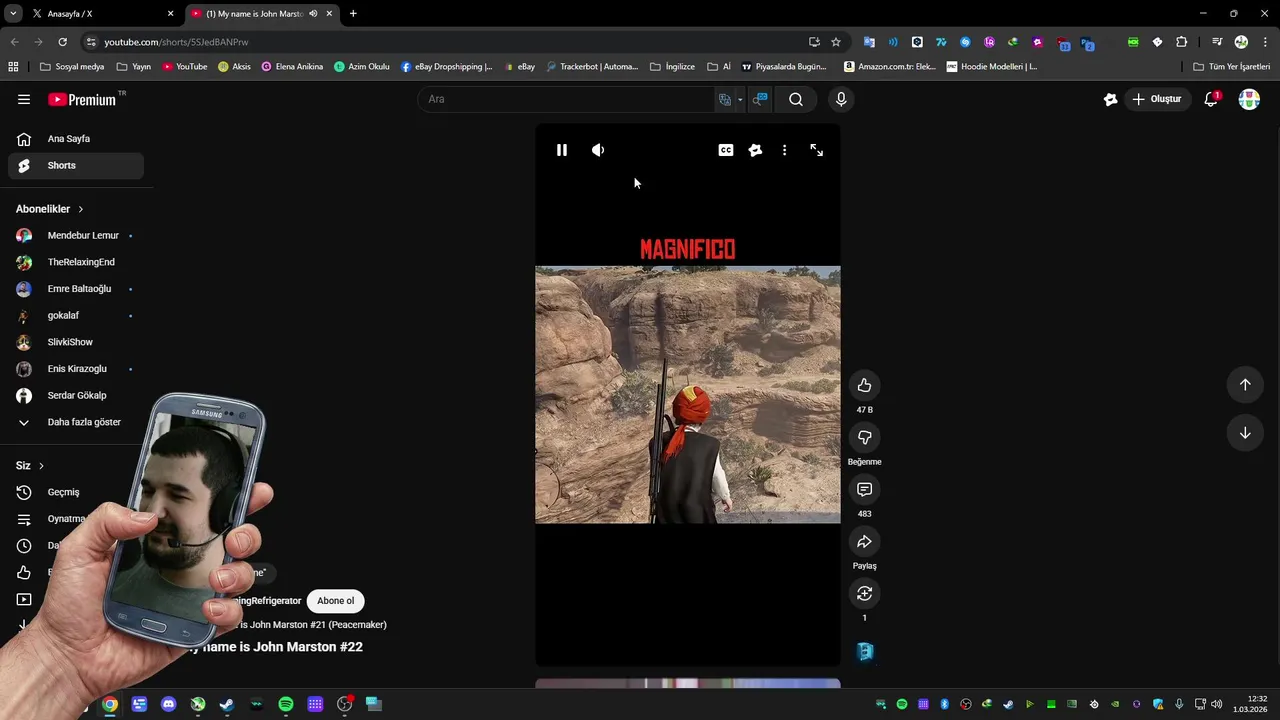Viewport: 1280px width, 720px height.
Task: Start voice search with microphone icon
Action: tap(841, 99)
